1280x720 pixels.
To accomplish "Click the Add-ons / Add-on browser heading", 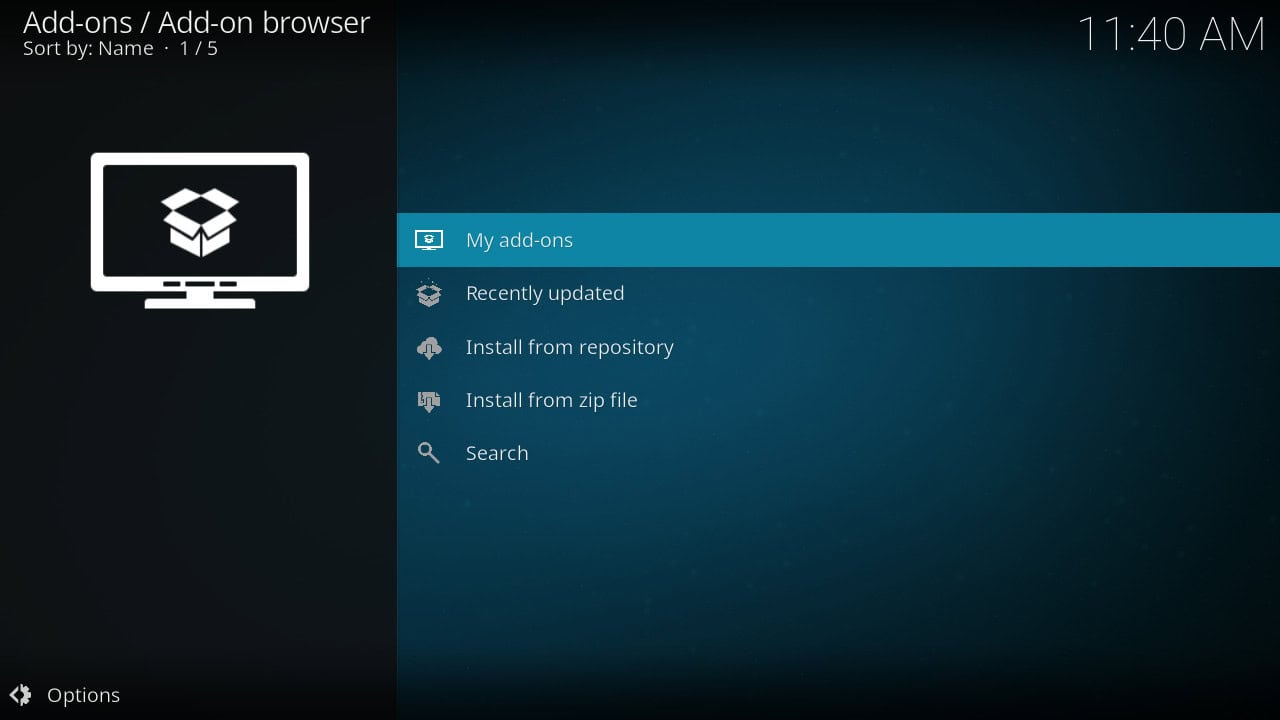I will point(196,22).
